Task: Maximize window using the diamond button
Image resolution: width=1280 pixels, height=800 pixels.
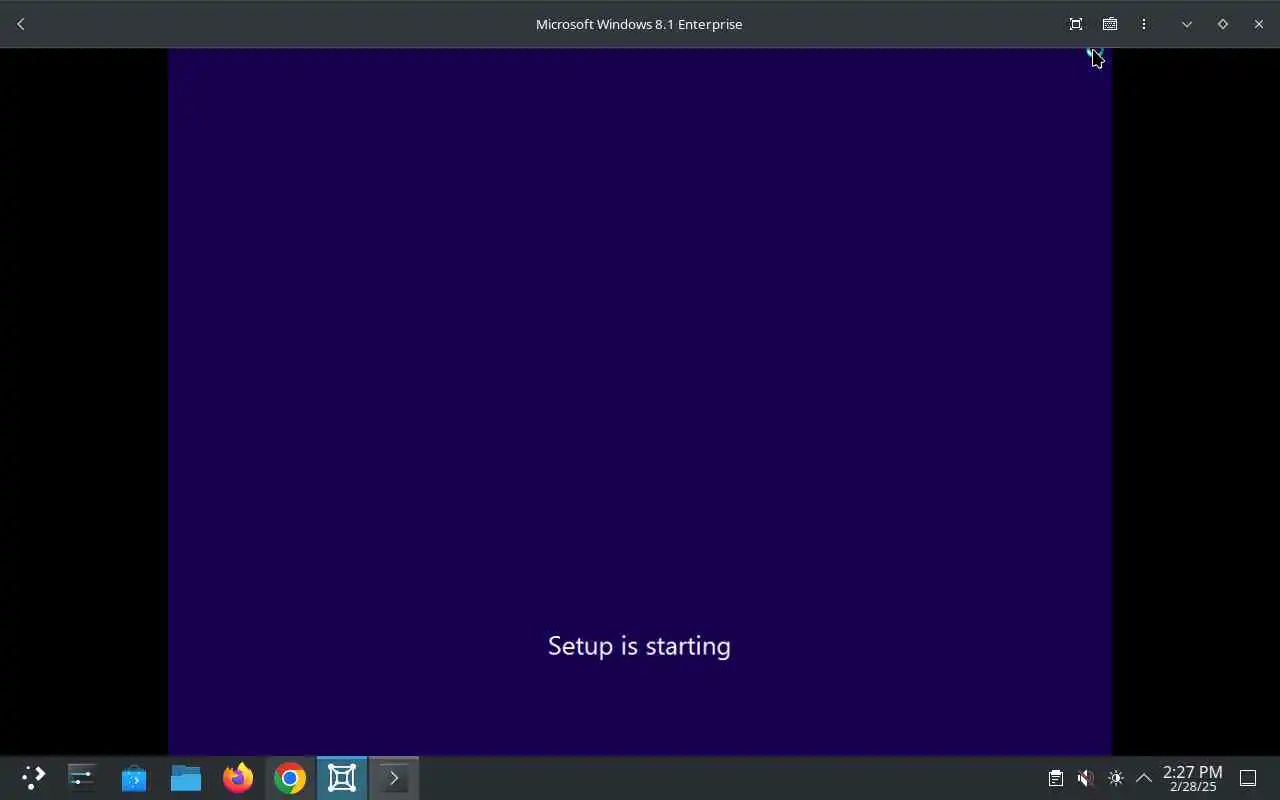Action: tap(1223, 24)
